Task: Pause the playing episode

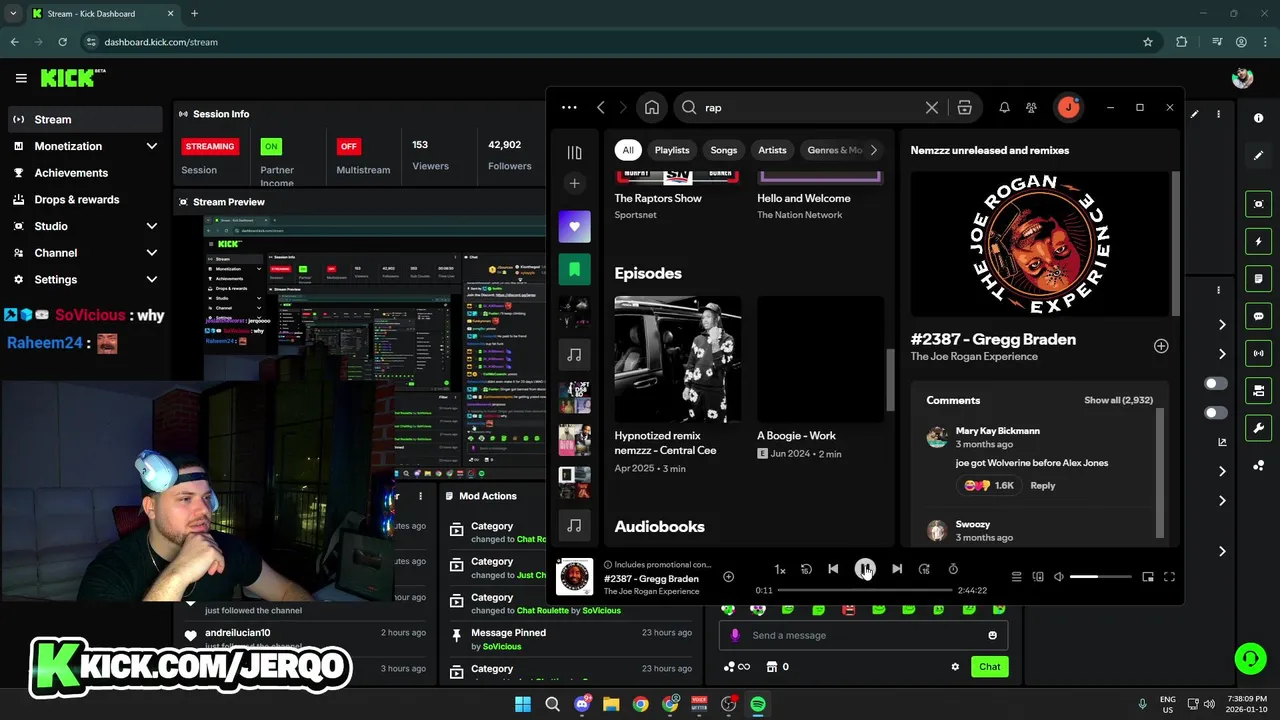Action: coord(865,569)
